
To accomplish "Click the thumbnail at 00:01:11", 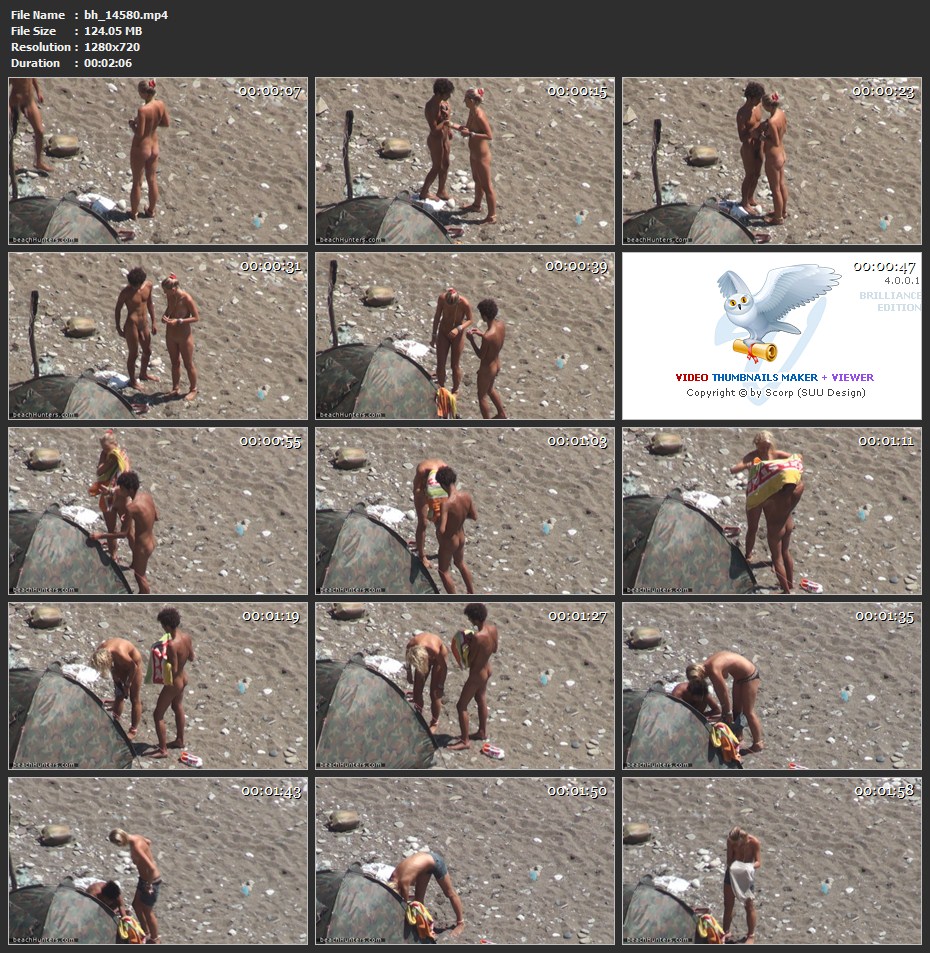I will (x=771, y=511).
